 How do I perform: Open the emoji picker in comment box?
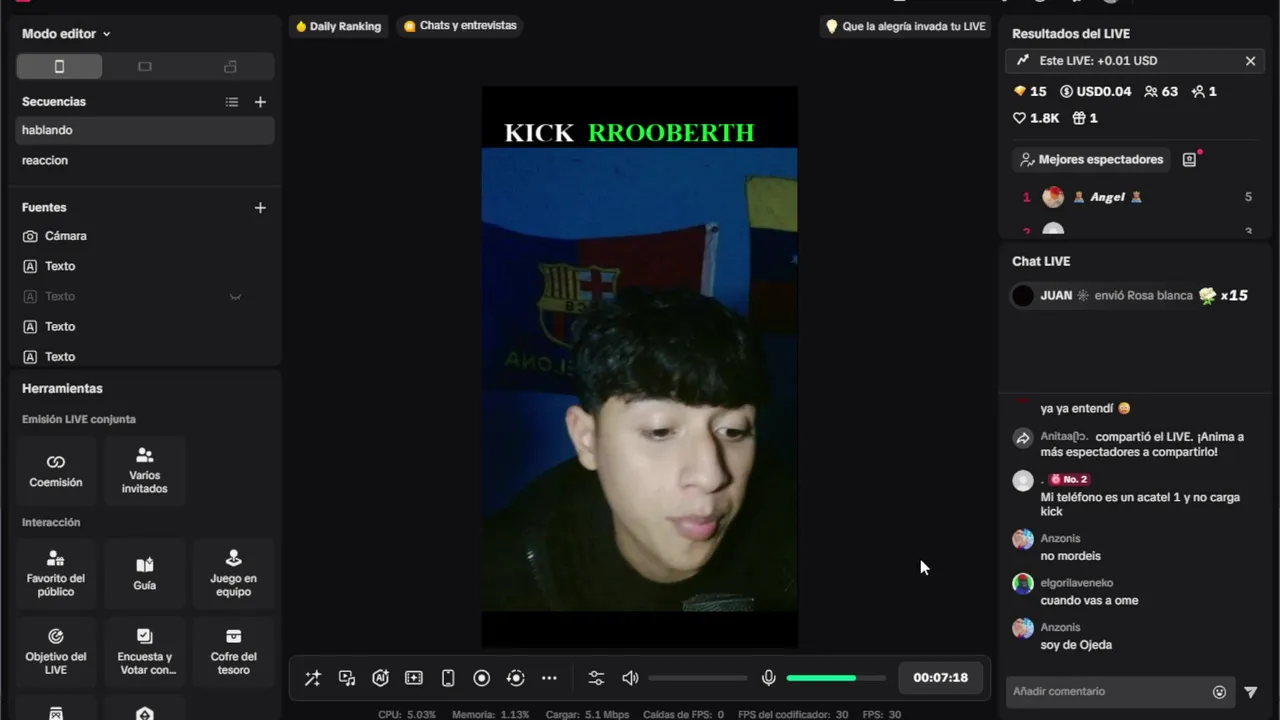[1219, 692]
